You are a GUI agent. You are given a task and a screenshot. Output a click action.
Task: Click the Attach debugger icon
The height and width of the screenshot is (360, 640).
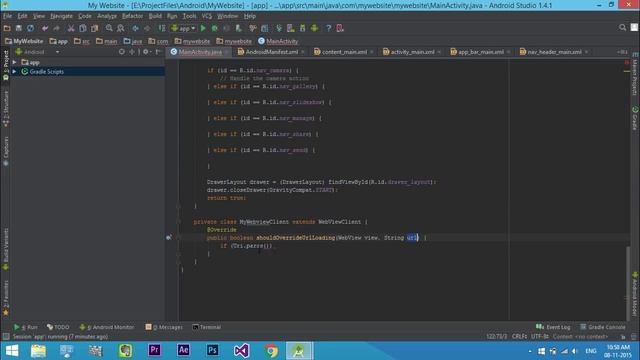[x=238, y=28]
